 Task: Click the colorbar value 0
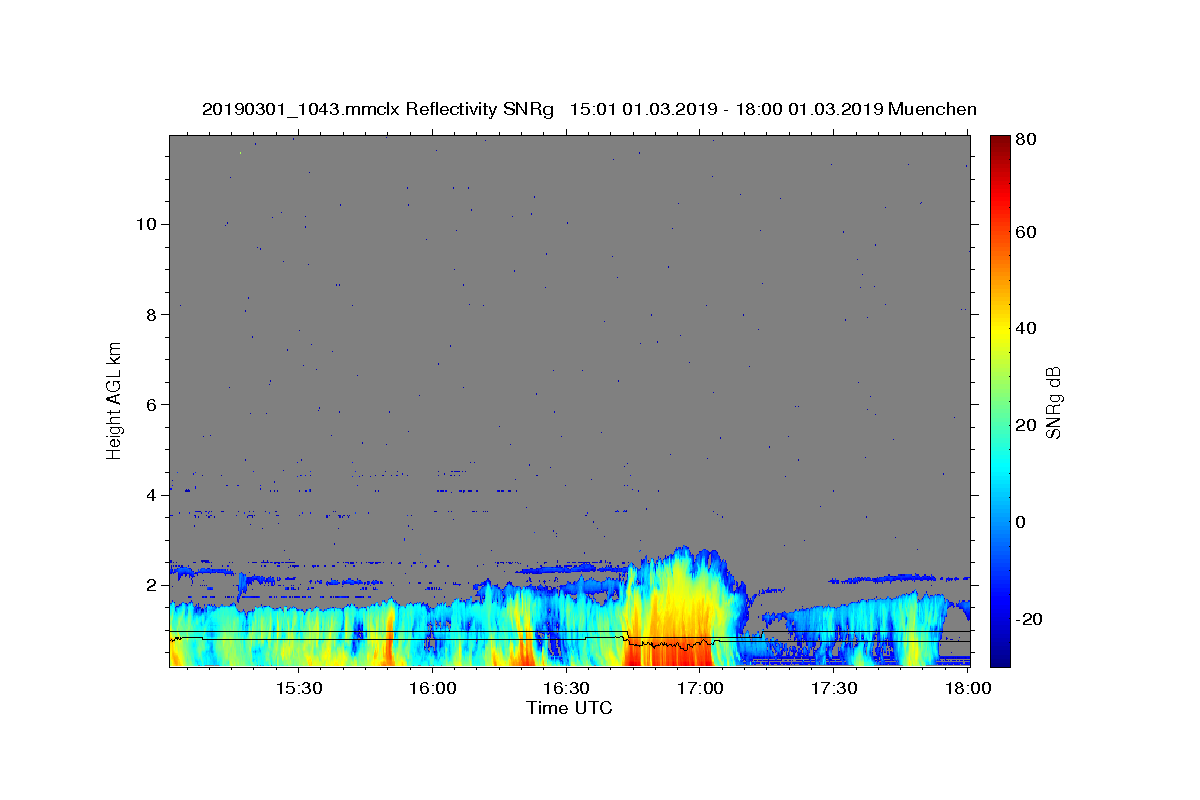click(x=1021, y=522)
